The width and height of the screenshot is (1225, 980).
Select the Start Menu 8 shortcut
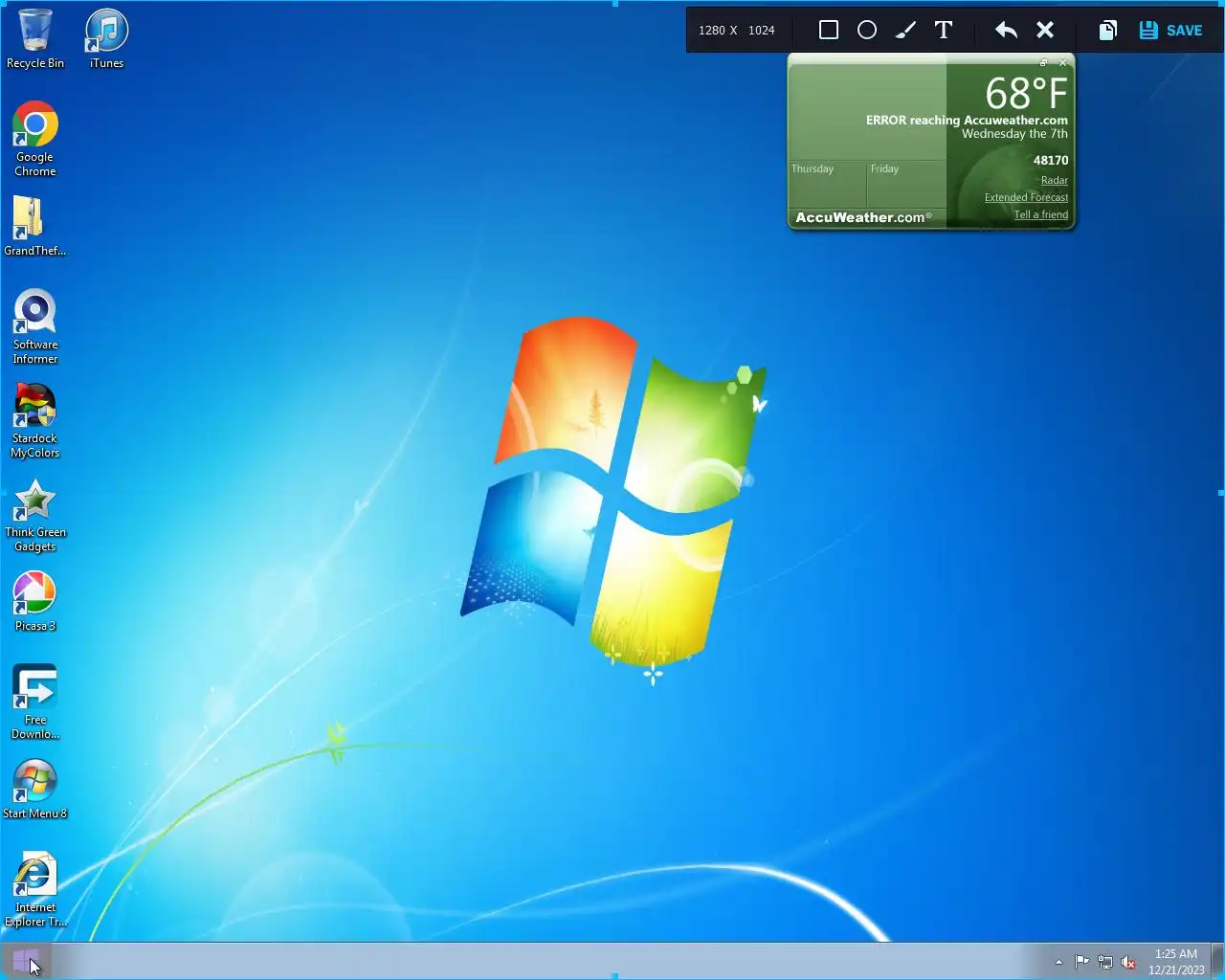tap(35, 790)
